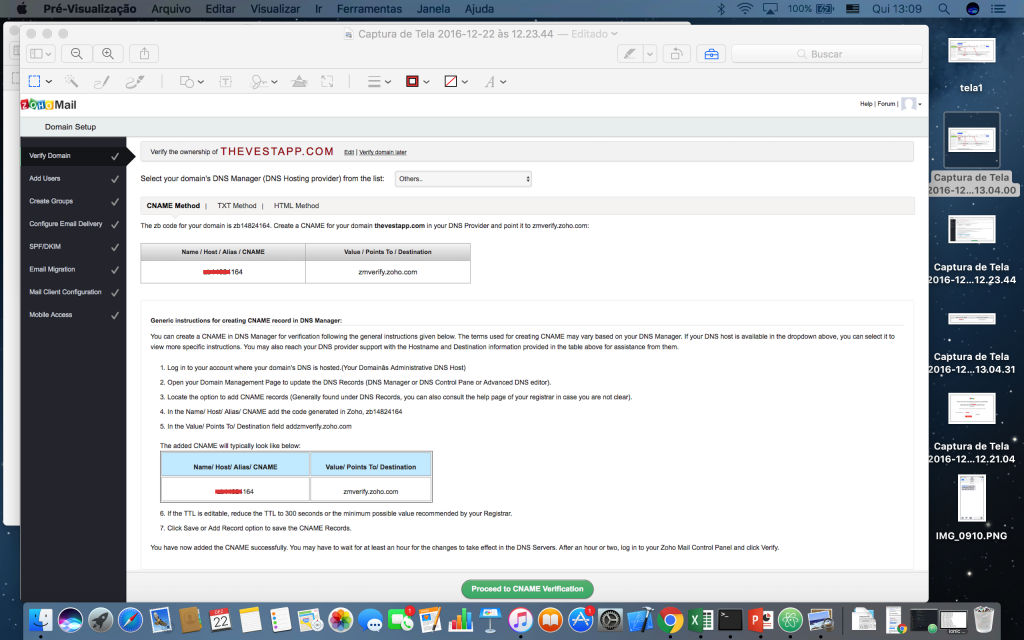Image resolution: width=1024 pixels, height=640 pixels.
Task: Open the Sign signature tool
Action: 259,82
